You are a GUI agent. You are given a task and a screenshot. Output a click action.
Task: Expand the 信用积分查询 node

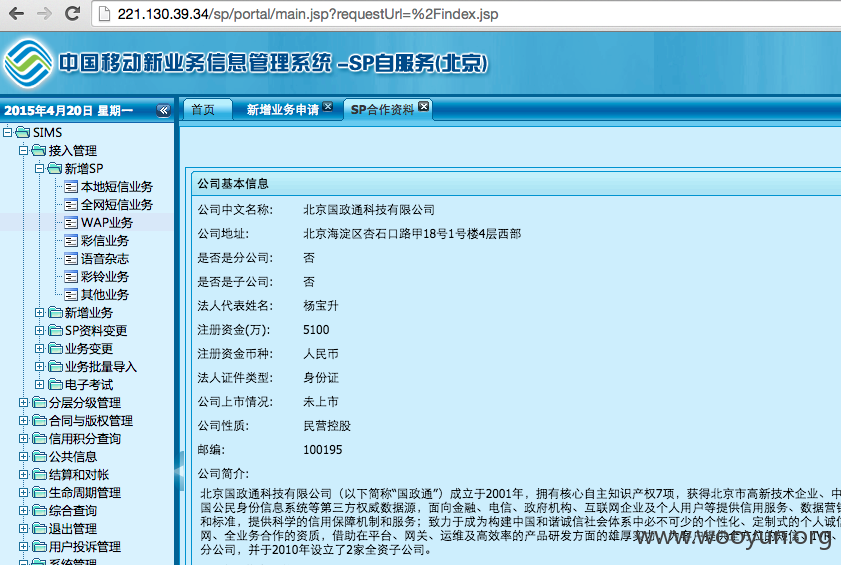tap(23, 438)
